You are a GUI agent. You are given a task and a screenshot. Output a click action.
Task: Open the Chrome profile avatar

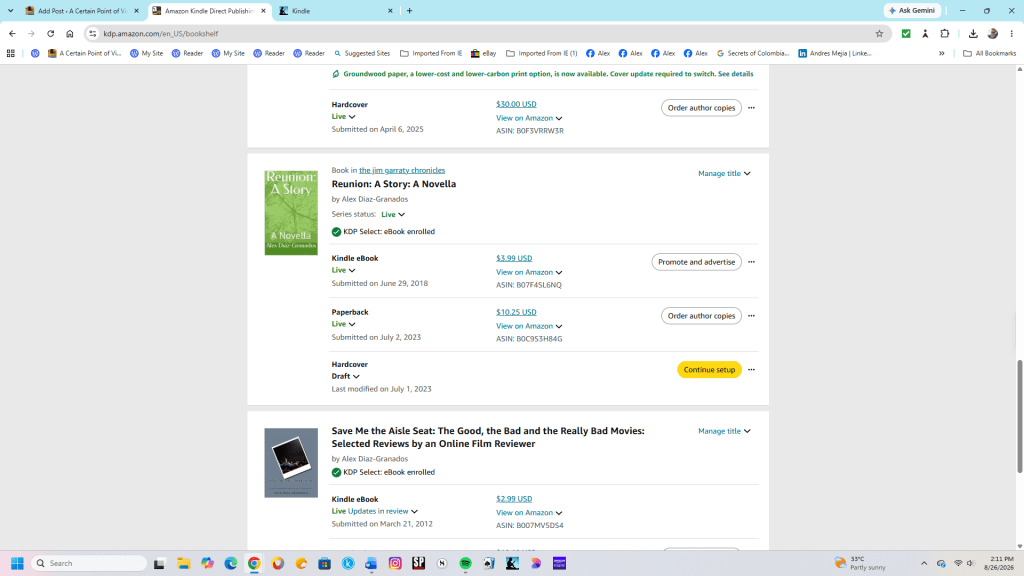(x=993, y=33)
